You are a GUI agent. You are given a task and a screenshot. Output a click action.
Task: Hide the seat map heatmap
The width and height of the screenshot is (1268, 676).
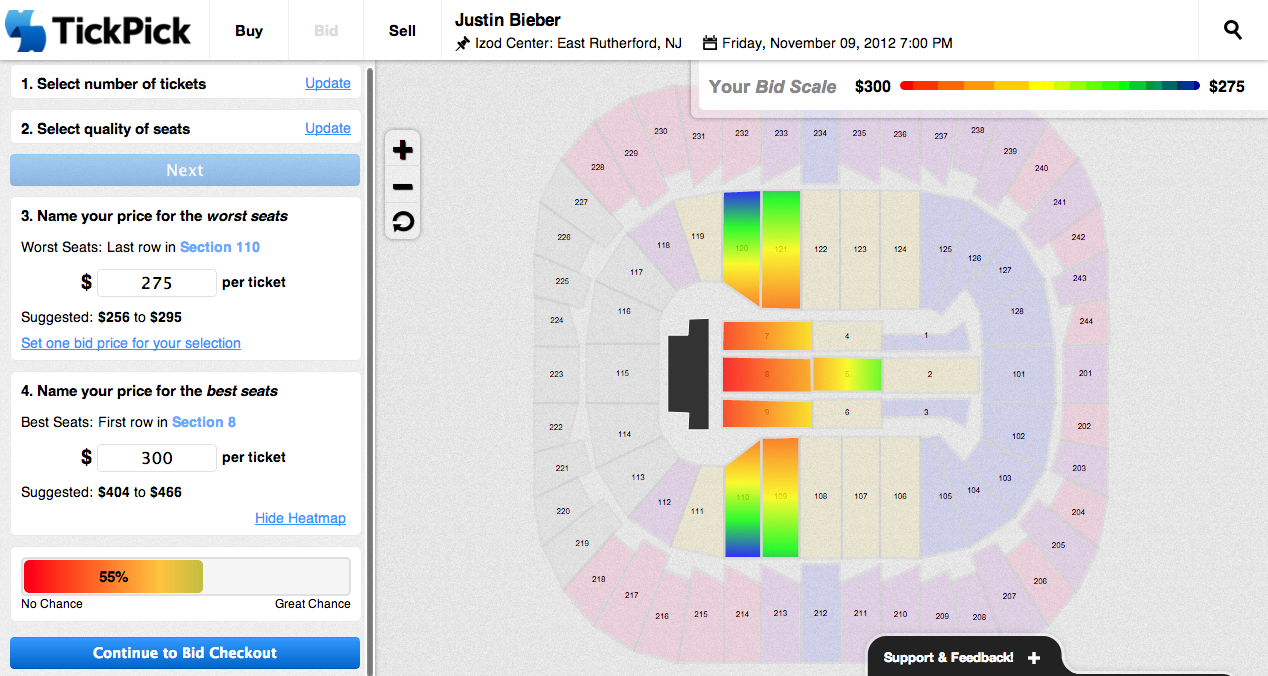click(300, 518)
